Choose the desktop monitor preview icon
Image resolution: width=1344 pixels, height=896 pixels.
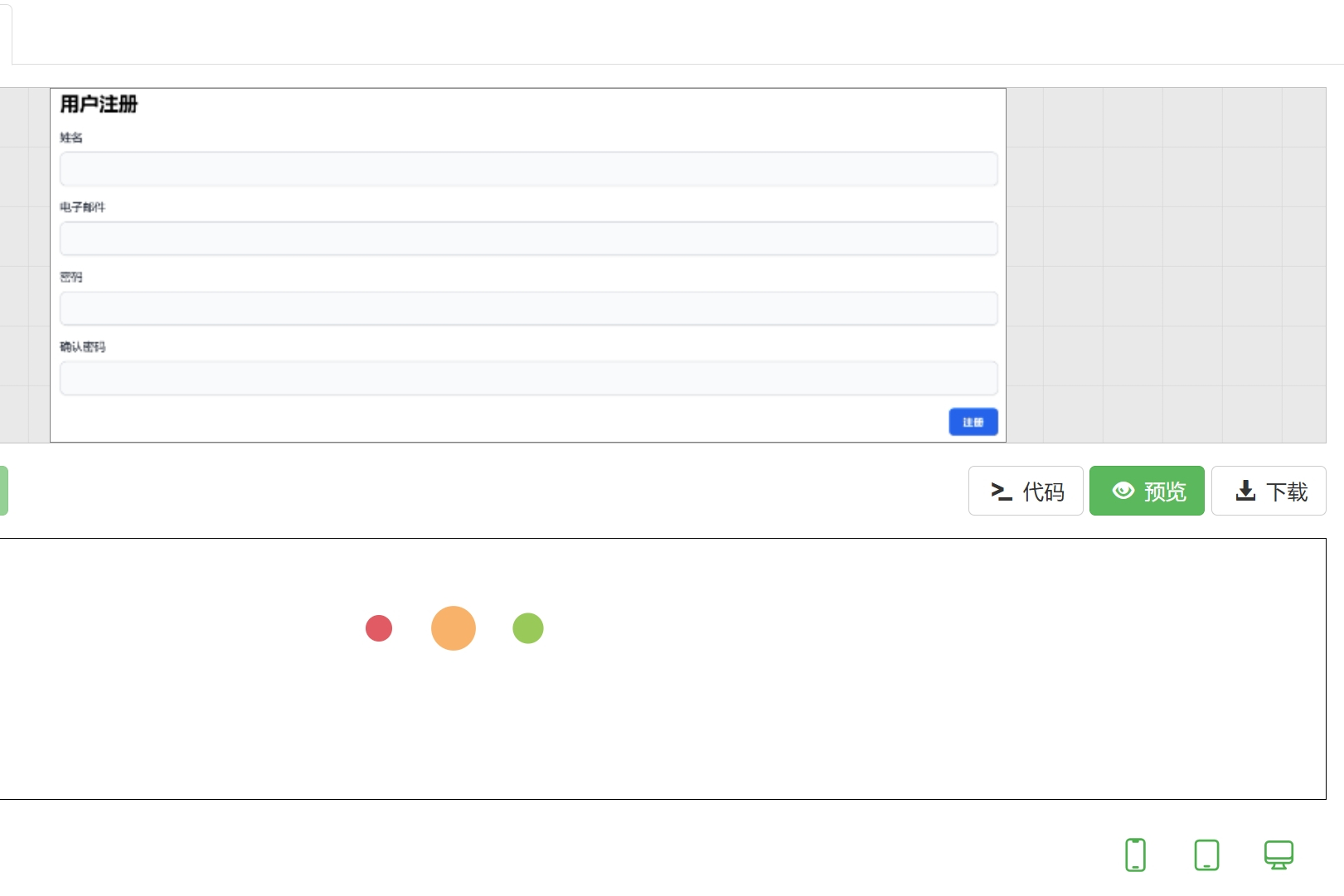[1278, 855]
